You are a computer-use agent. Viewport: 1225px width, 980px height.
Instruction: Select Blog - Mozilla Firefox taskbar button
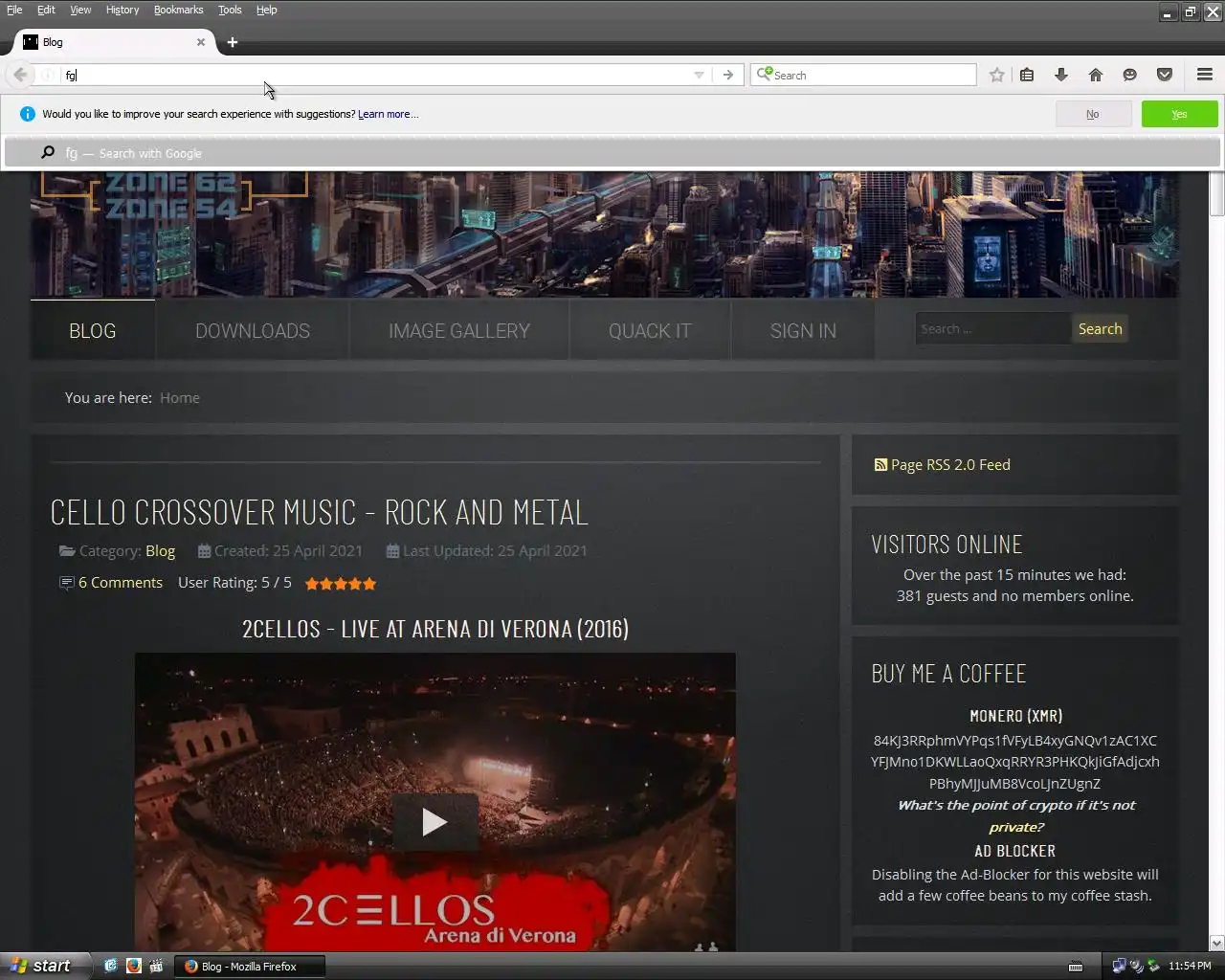click(x=251, y=967)
